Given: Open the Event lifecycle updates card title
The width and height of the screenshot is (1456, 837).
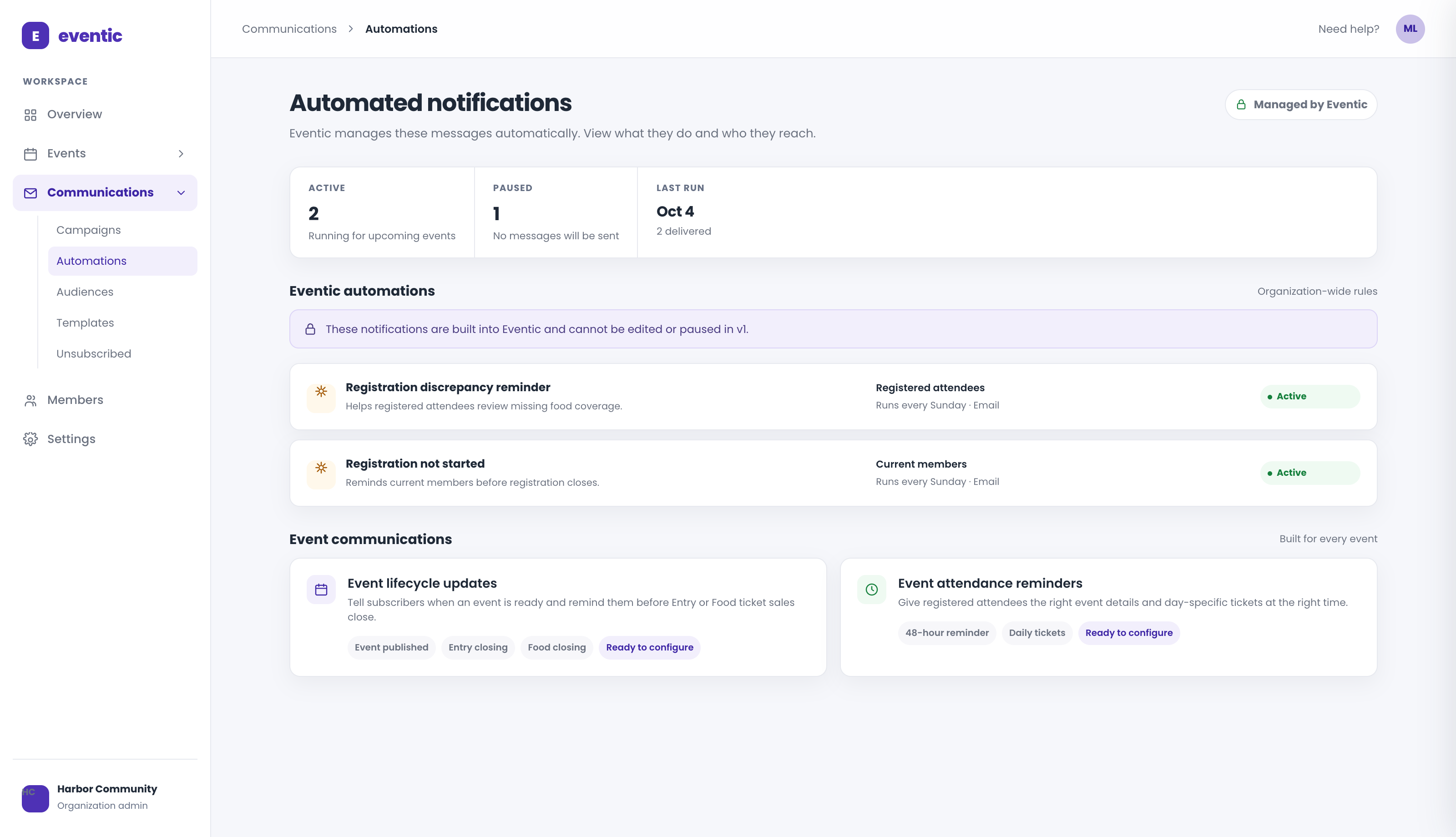Looking at the screenshot, I should (x=422, y=584).
